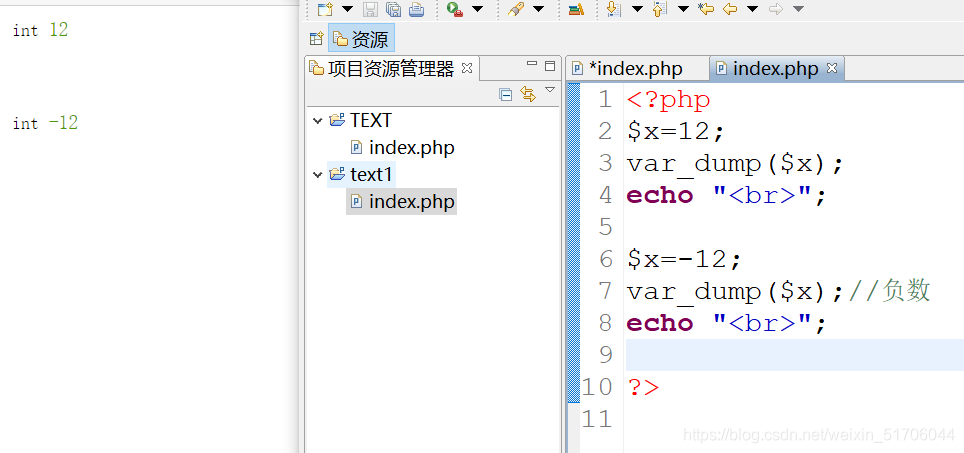The height and width of the screenshot is (453, 964).
Task: Minimize the project explorer panel
Action: pyautogui.click(x=532, y=64)
